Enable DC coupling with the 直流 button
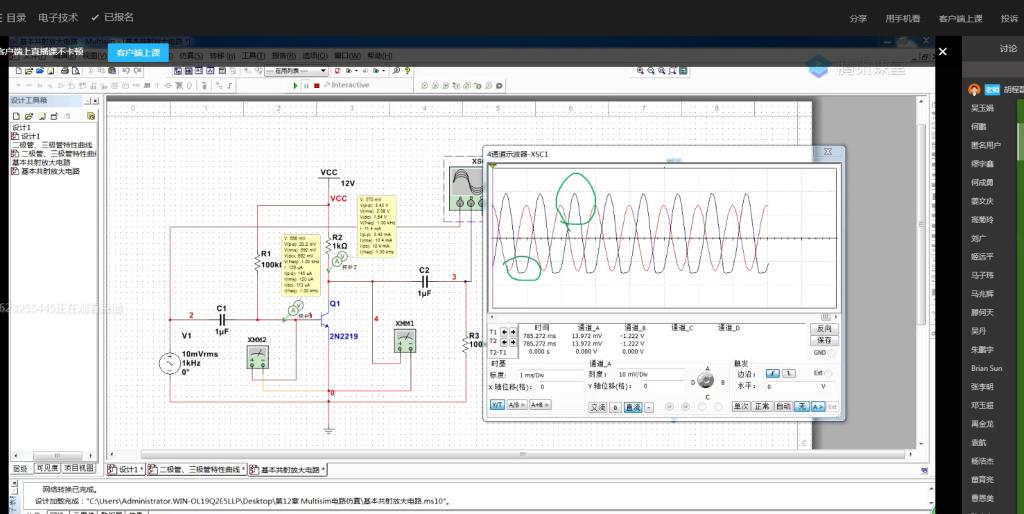The height and width of the screenshot is (514, 1024). pyautogui.click(x=632, y=407)
